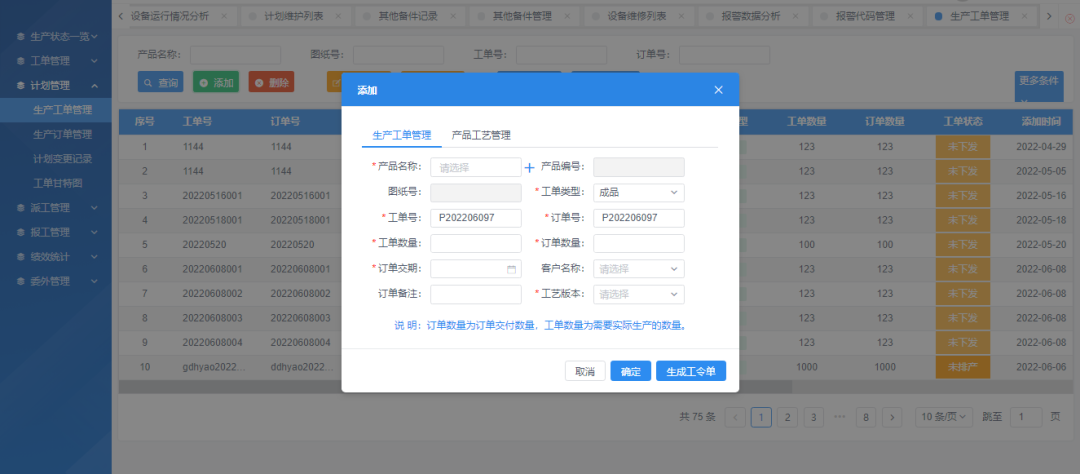Open the 产品名称 select field
The height and width of the screenshot is (474, 1080).
pyautogui.click(x=476, y=167)
